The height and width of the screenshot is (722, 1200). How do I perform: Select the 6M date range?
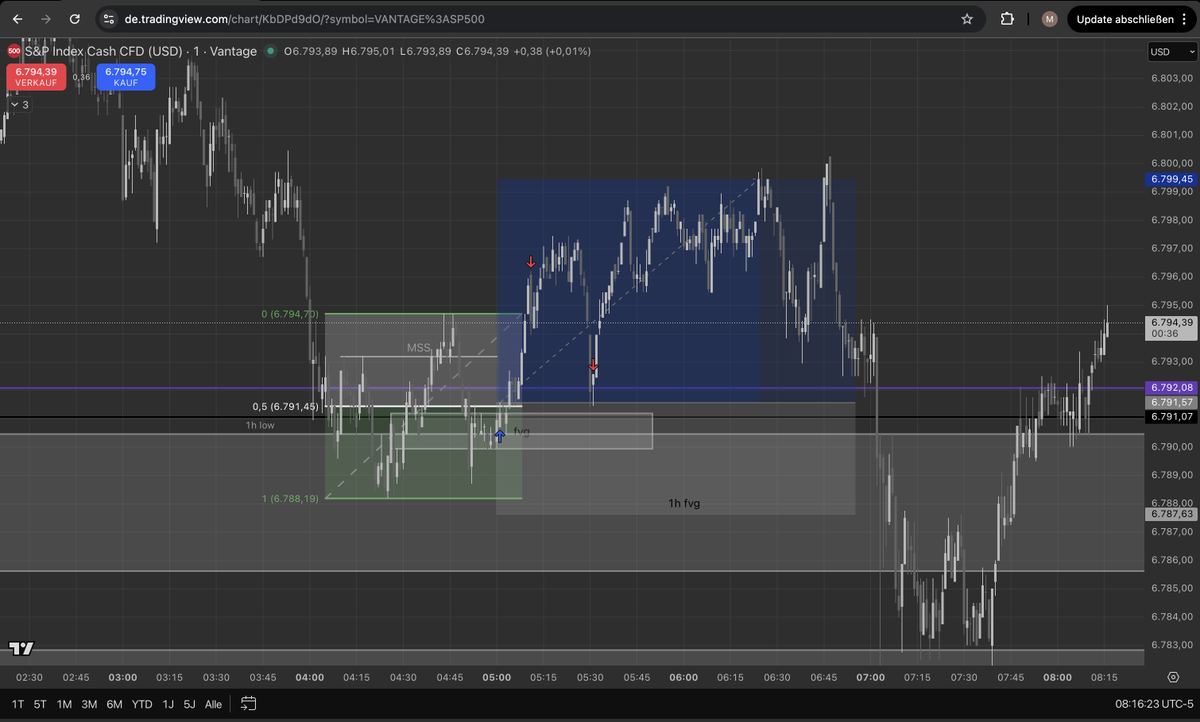114,704
